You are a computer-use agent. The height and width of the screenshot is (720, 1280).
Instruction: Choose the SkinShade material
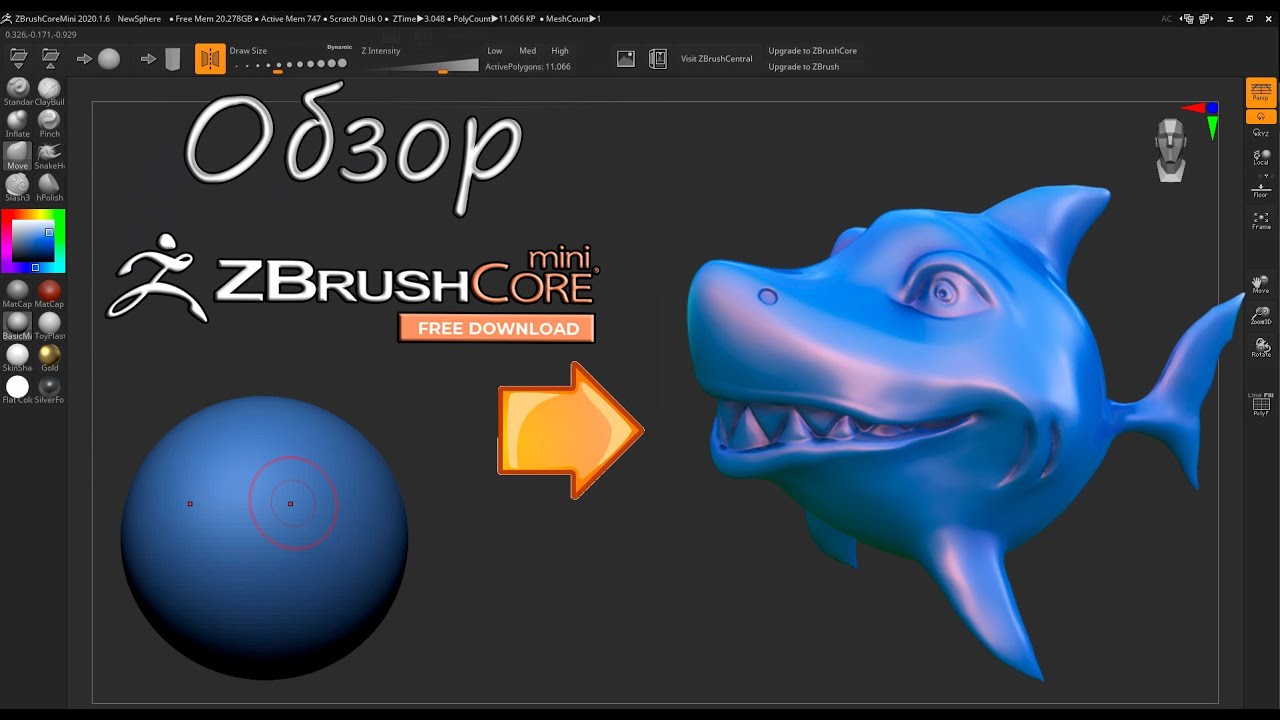click(x=18, y=357)
